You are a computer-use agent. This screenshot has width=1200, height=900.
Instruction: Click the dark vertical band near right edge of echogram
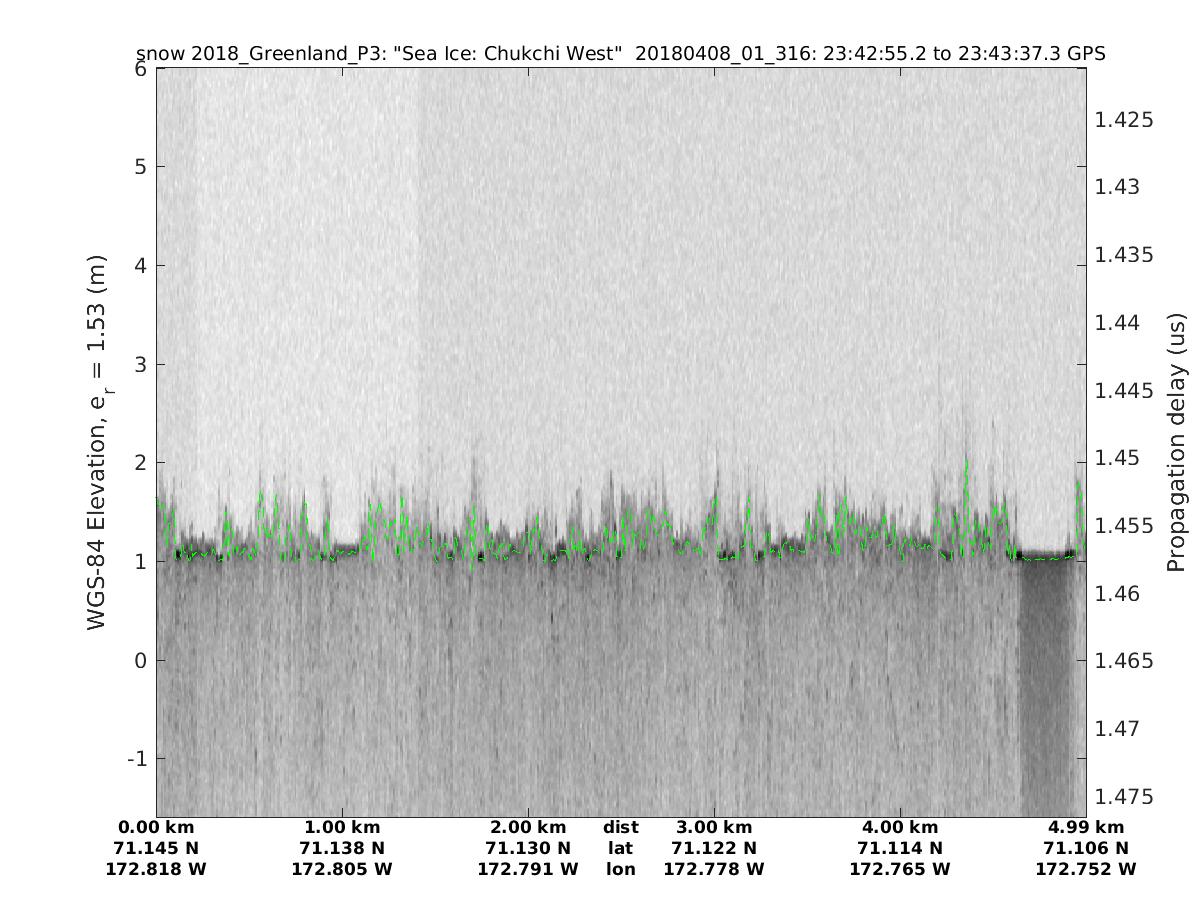tap(1045, 690)
